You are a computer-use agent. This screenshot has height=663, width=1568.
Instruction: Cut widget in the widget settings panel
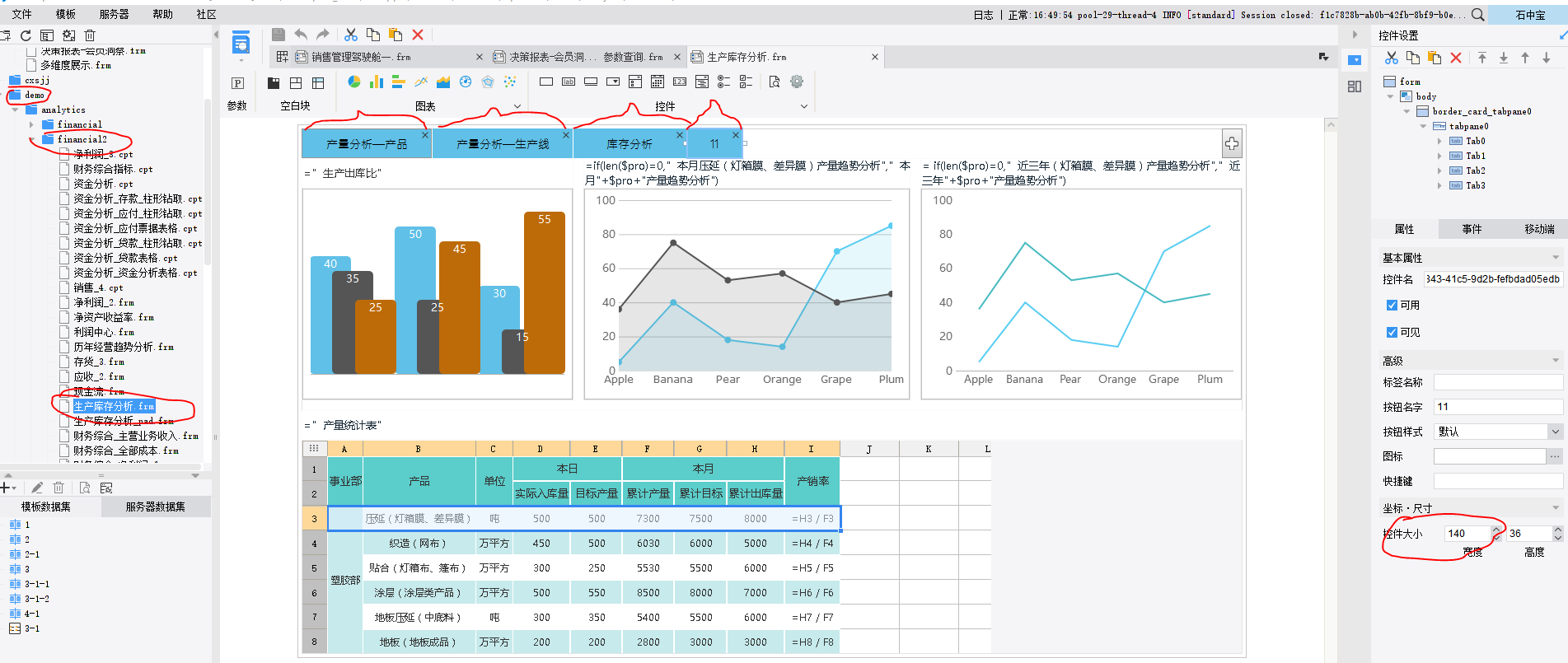pos(1392,58)
